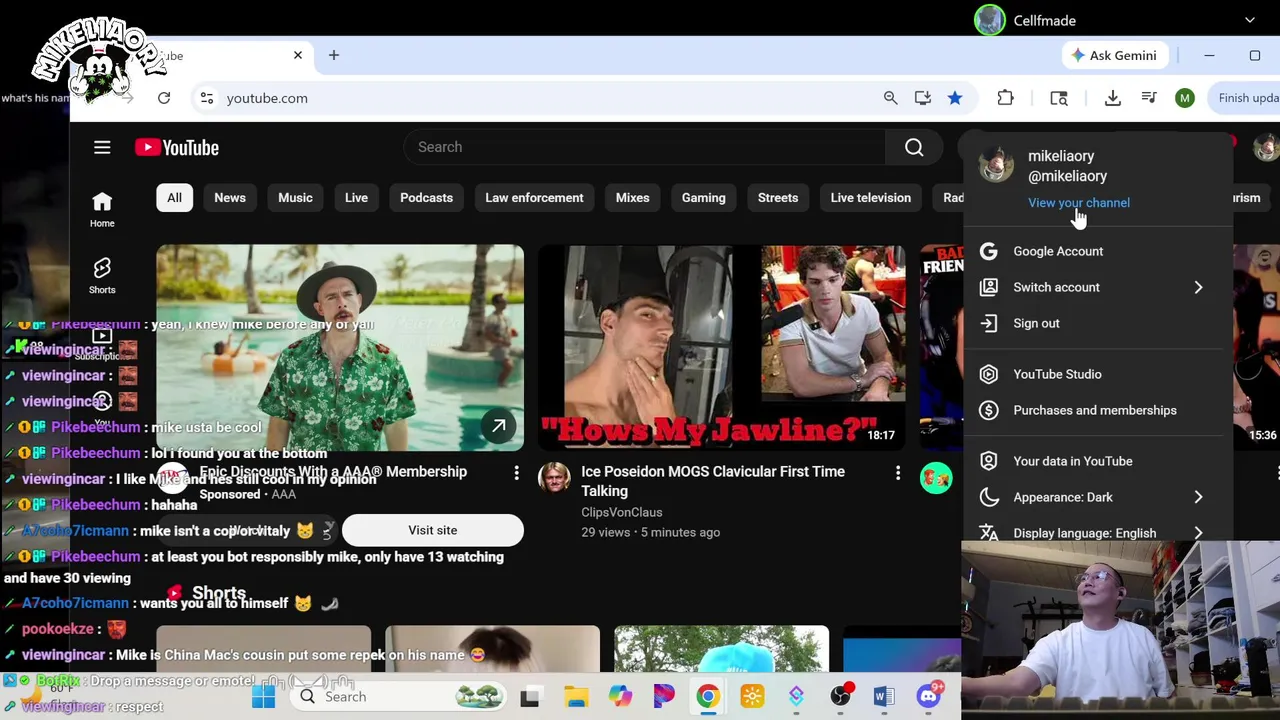Open Chrome extensions puzzle icon

(x=1006, y=98)
